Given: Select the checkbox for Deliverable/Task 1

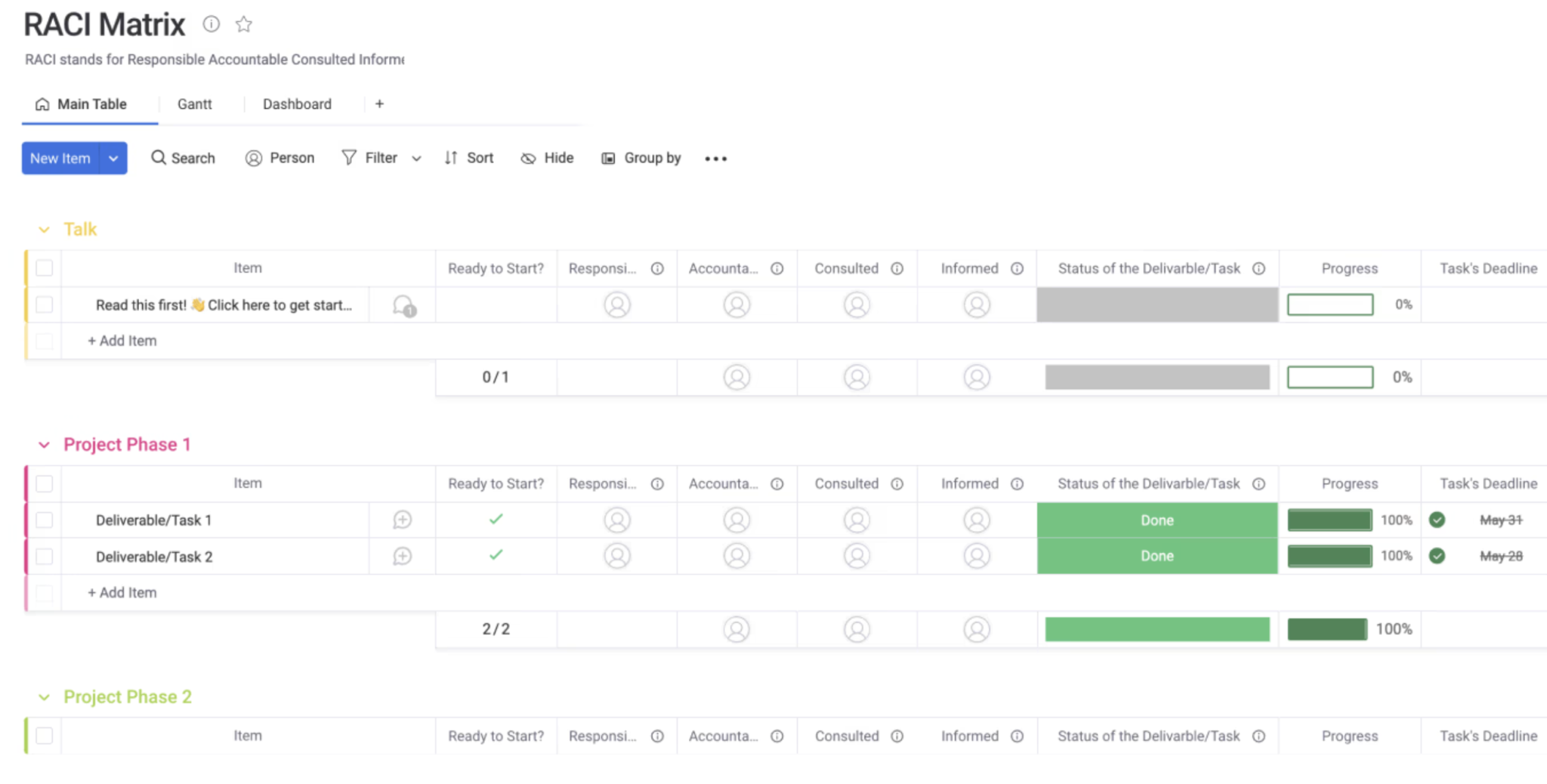Looking at the screenshot, I should pos(44,520).
